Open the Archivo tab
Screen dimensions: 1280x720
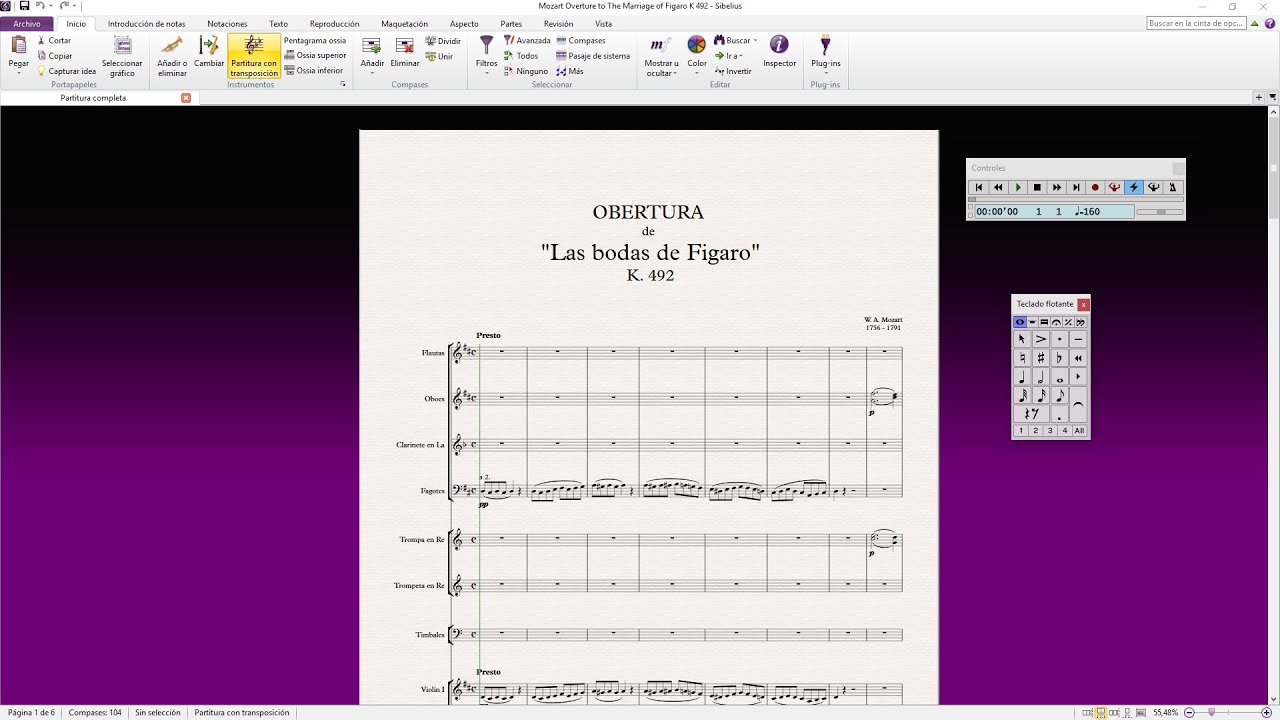[x=27, y=23]
